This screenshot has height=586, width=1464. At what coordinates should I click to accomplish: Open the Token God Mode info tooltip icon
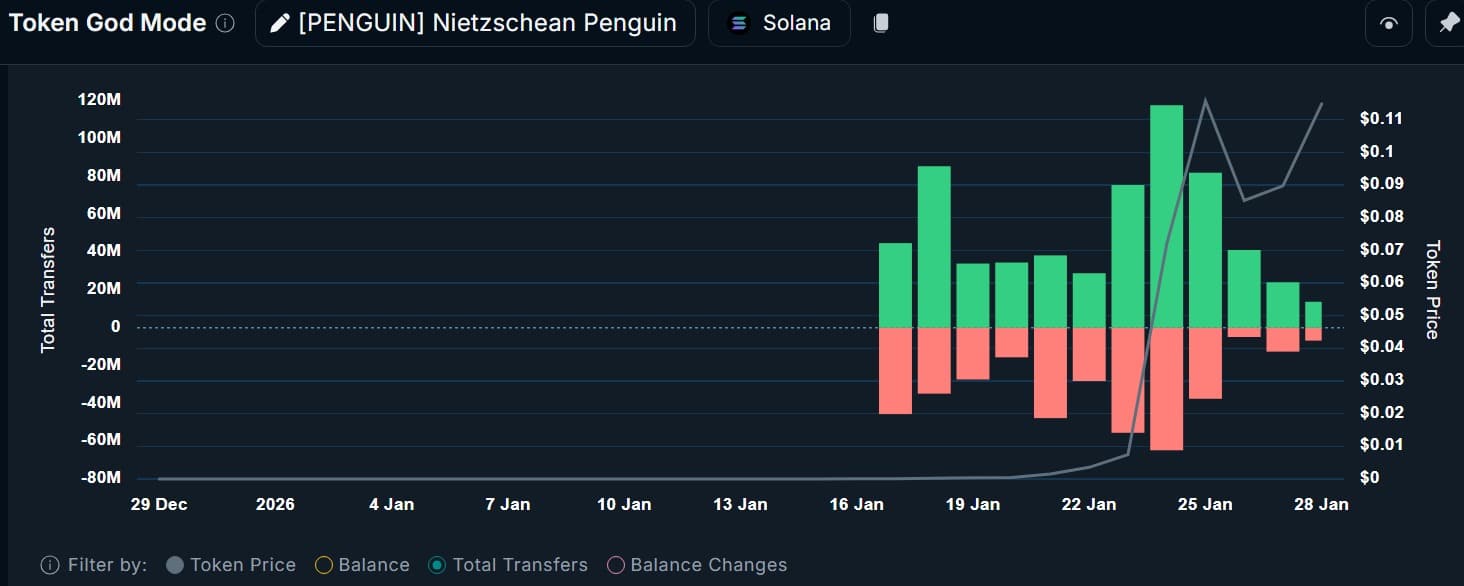click(x=225, y=22)
